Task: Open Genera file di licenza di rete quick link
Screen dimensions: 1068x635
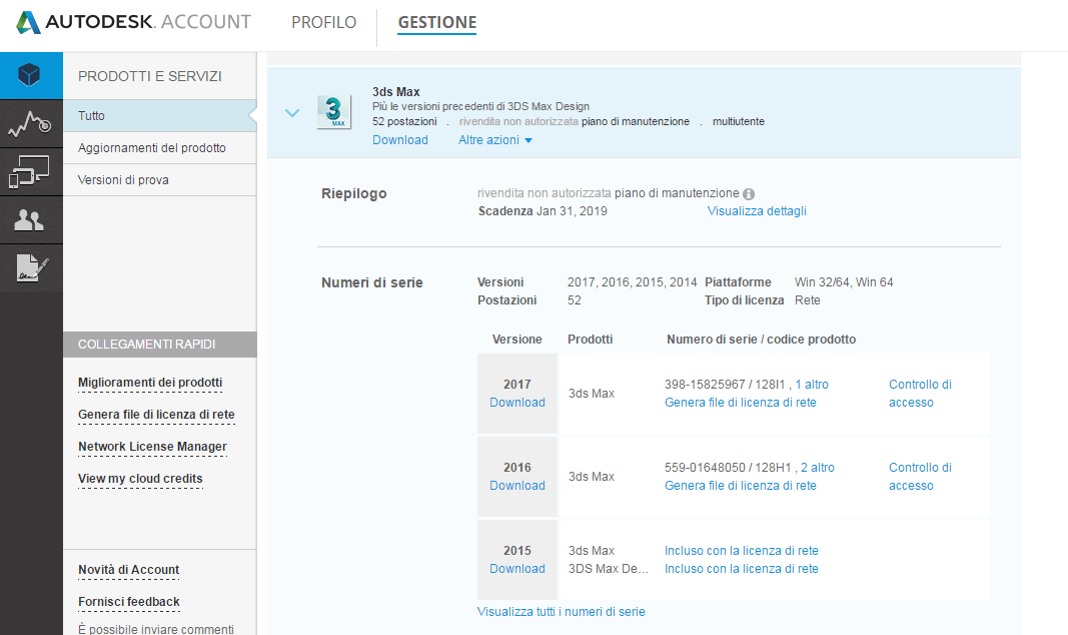Action: coord(156,415)
